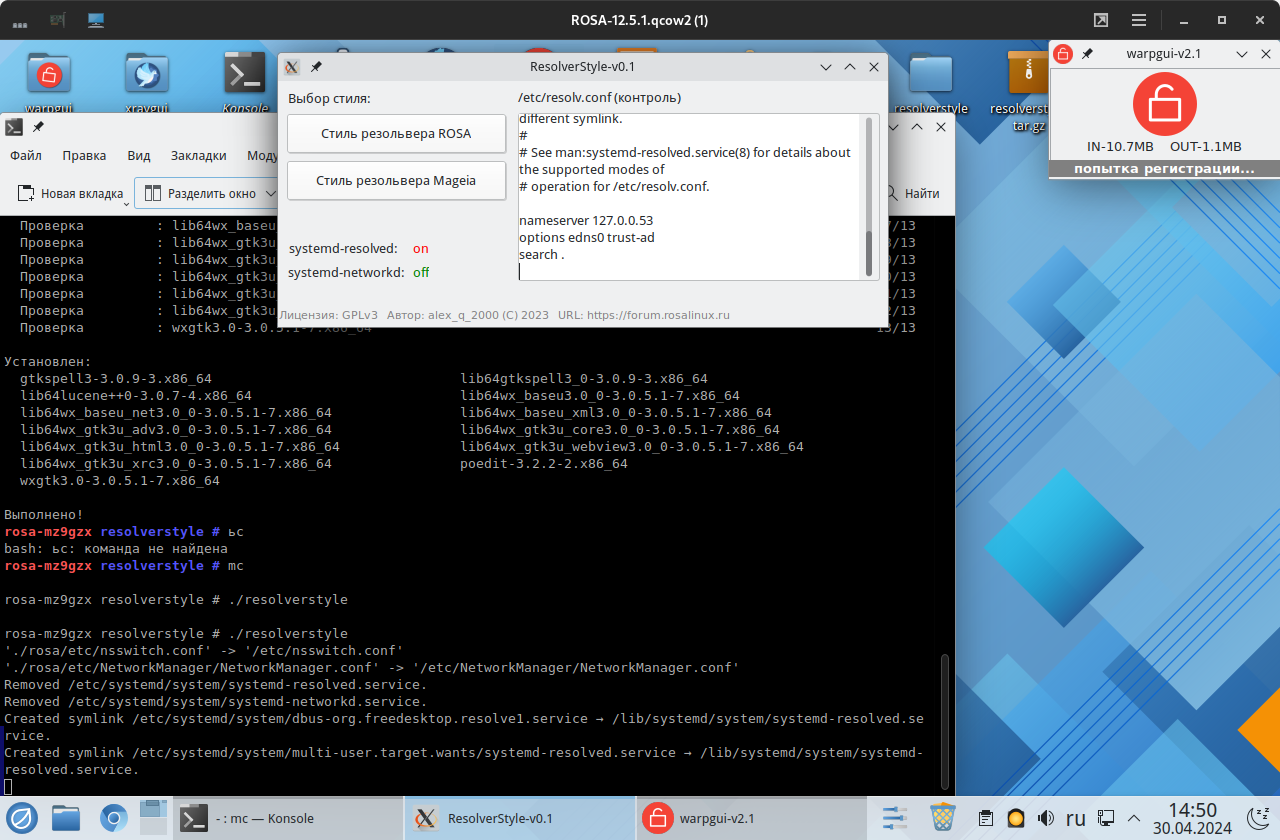The height and width of the screenshot is (840, 1280).
Task: Open the application launcher menu
Action: coord(22,818)
